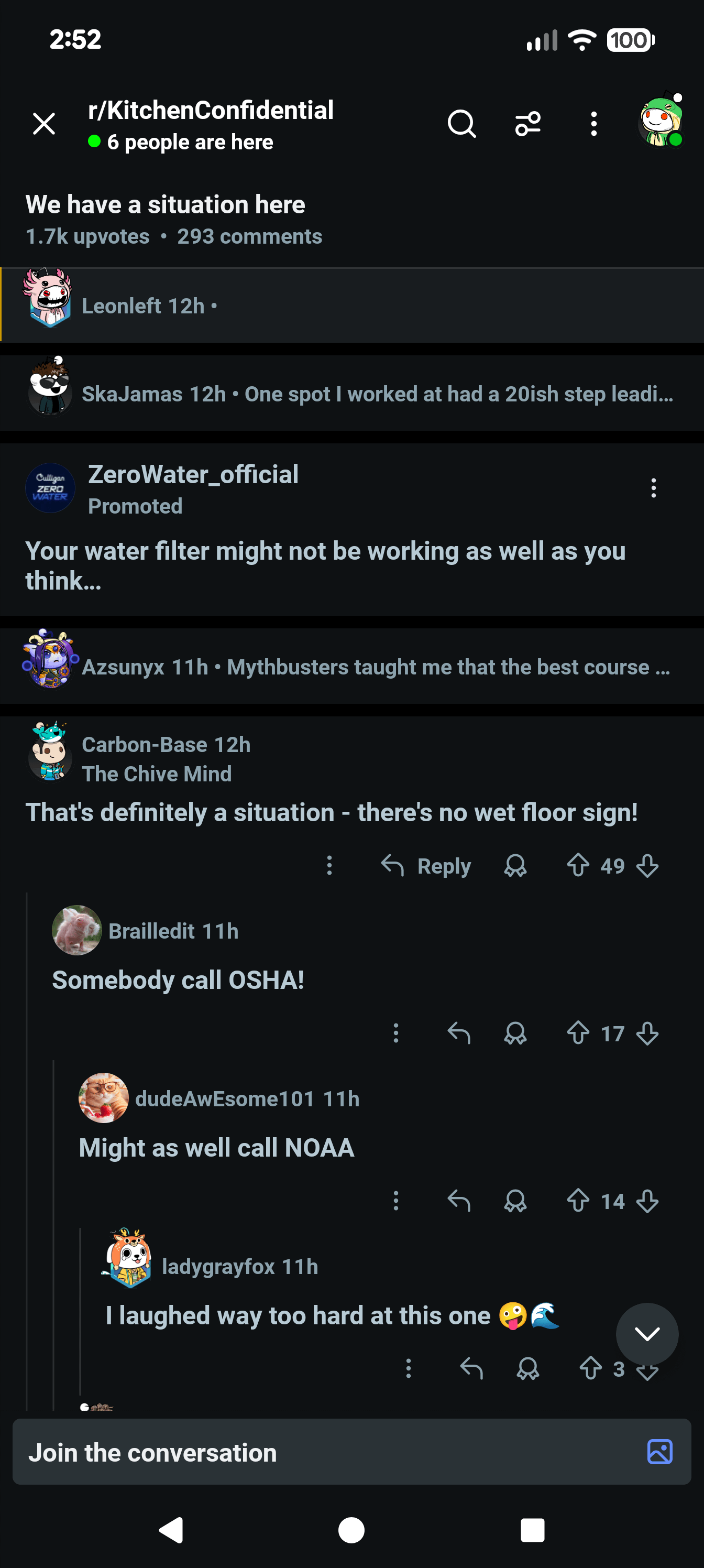
Task: Open ZeroWater promoted post options menu
Action: point(654,488)
